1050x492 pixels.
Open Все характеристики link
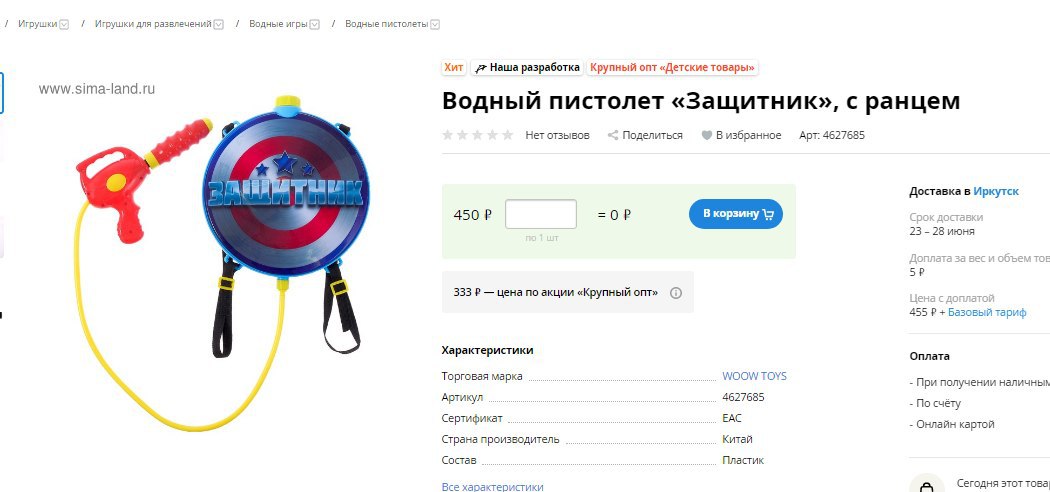point(492,487)
